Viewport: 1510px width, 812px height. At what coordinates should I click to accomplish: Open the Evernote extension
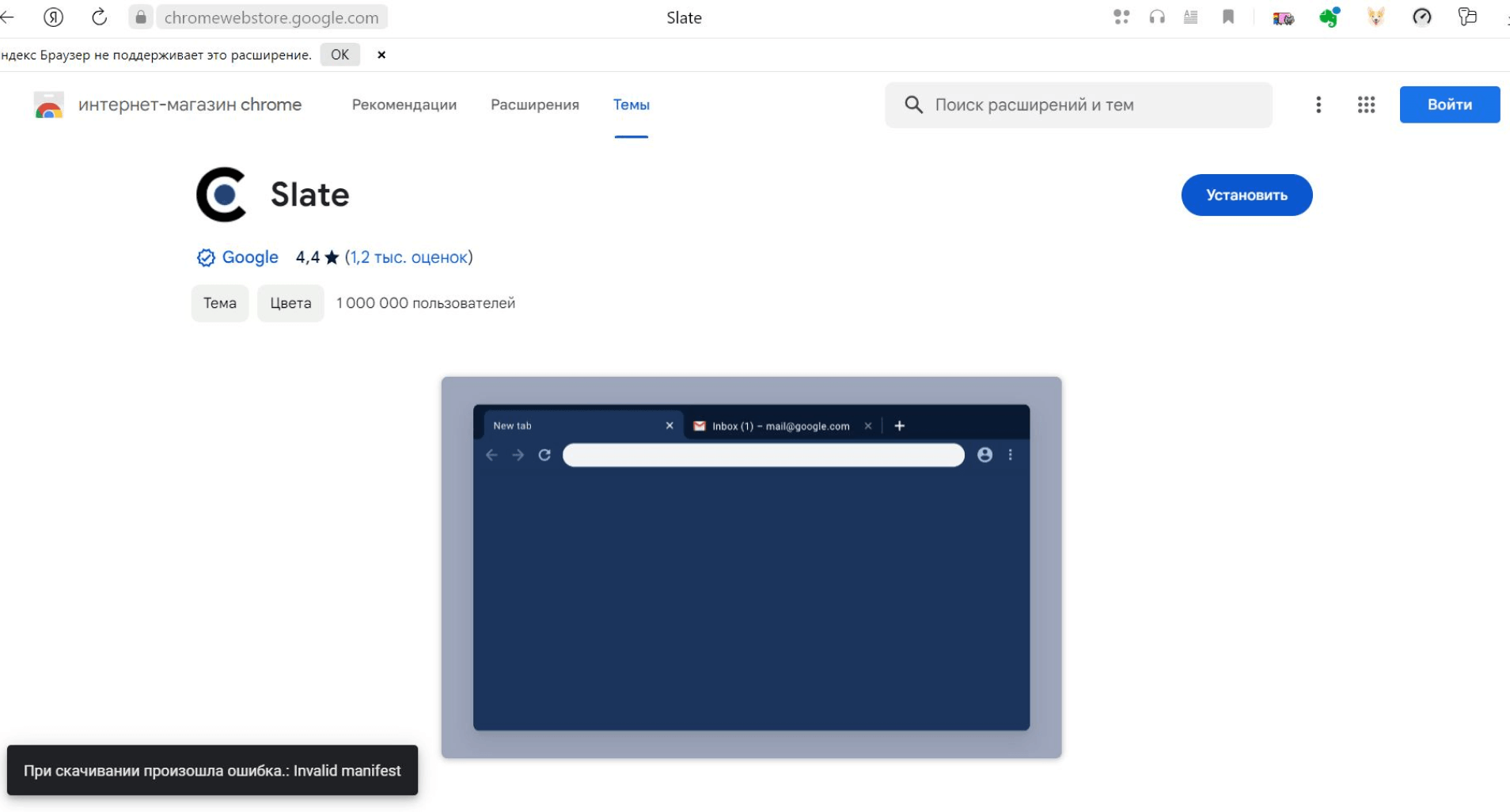tap(1329, 17)
